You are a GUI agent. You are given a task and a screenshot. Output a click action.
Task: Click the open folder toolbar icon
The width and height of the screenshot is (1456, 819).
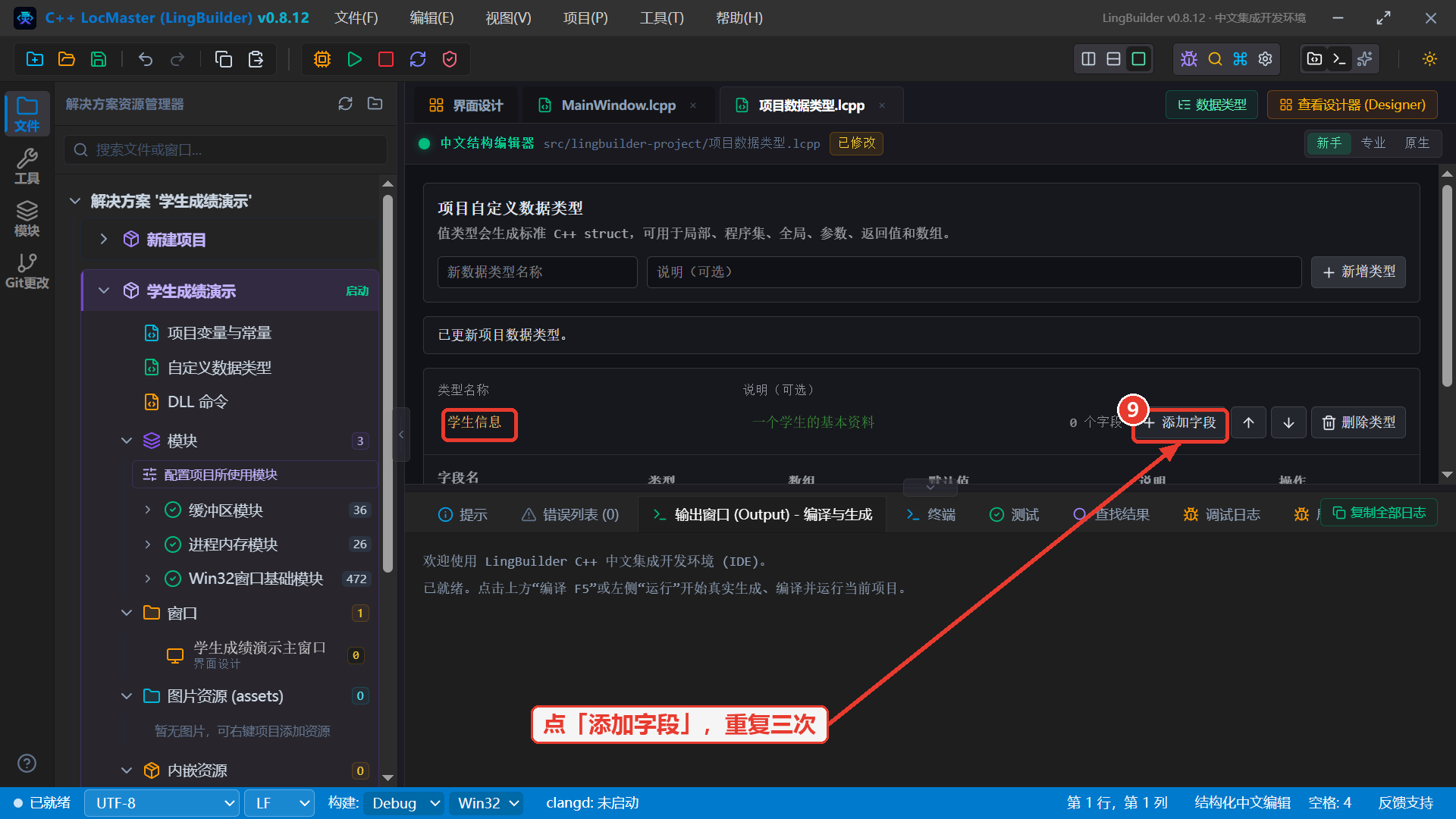(67, 59)
